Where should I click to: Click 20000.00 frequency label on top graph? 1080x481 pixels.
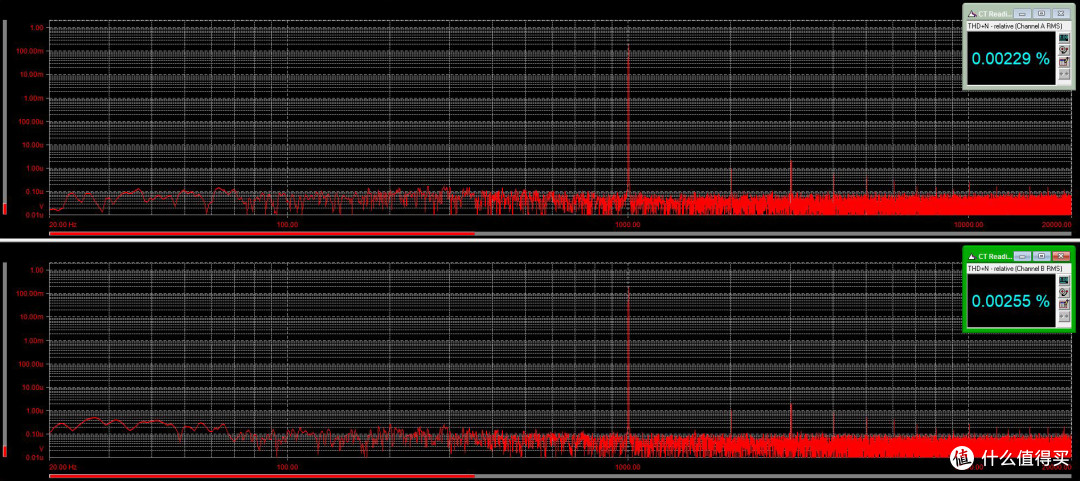tap(1057, 225)
